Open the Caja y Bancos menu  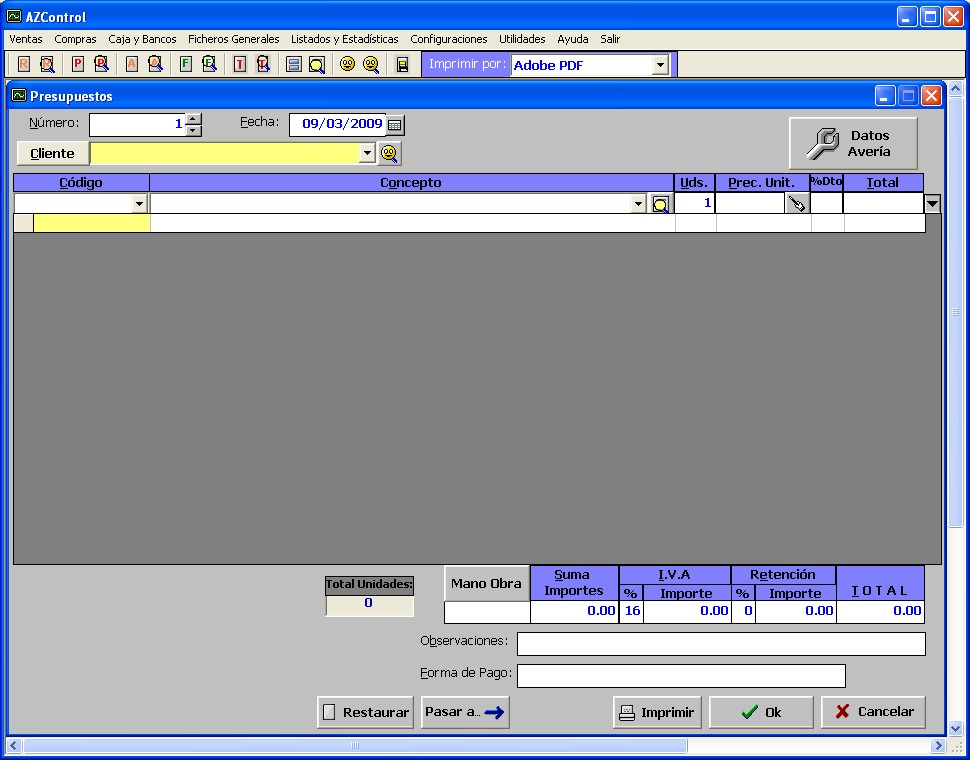click(x=142, y=39)
